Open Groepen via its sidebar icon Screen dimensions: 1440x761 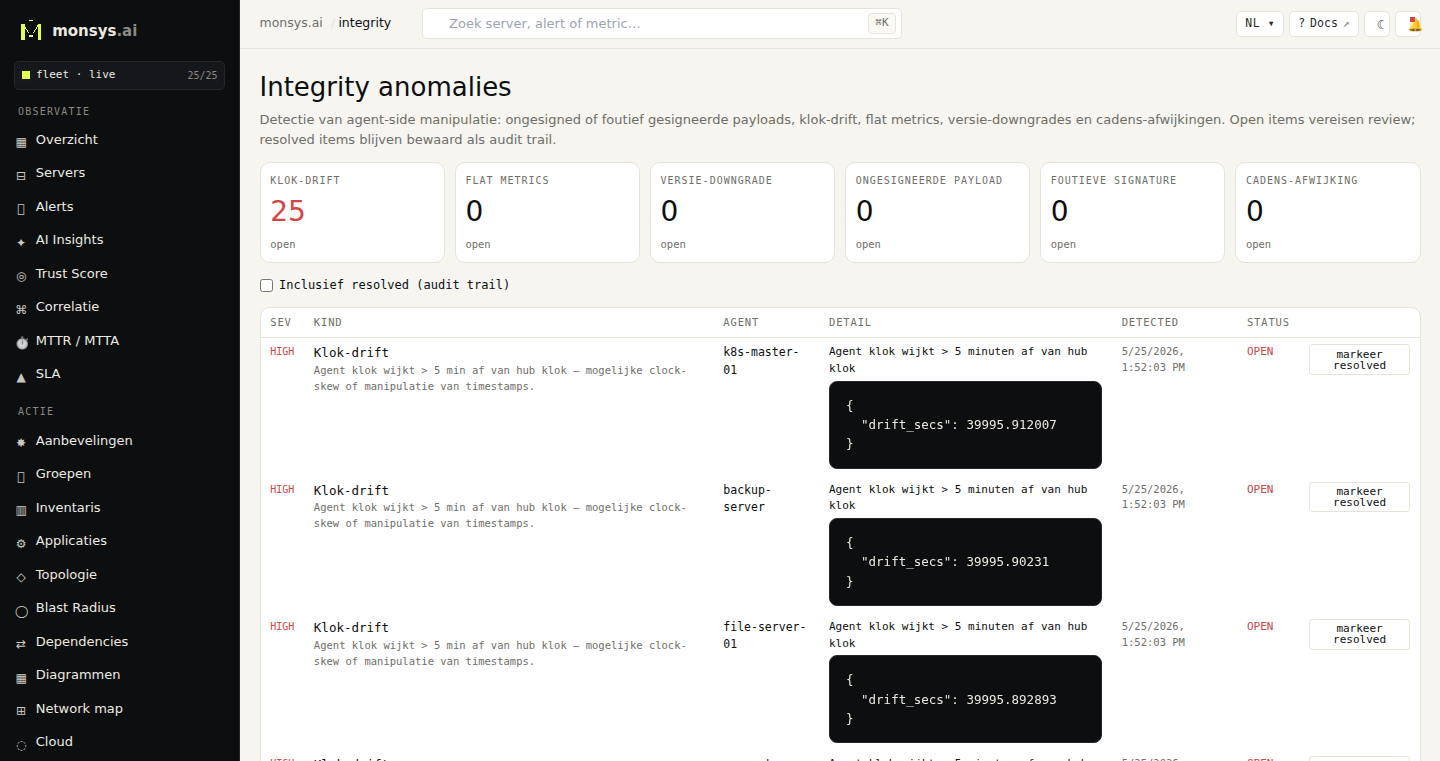[22, 475]
